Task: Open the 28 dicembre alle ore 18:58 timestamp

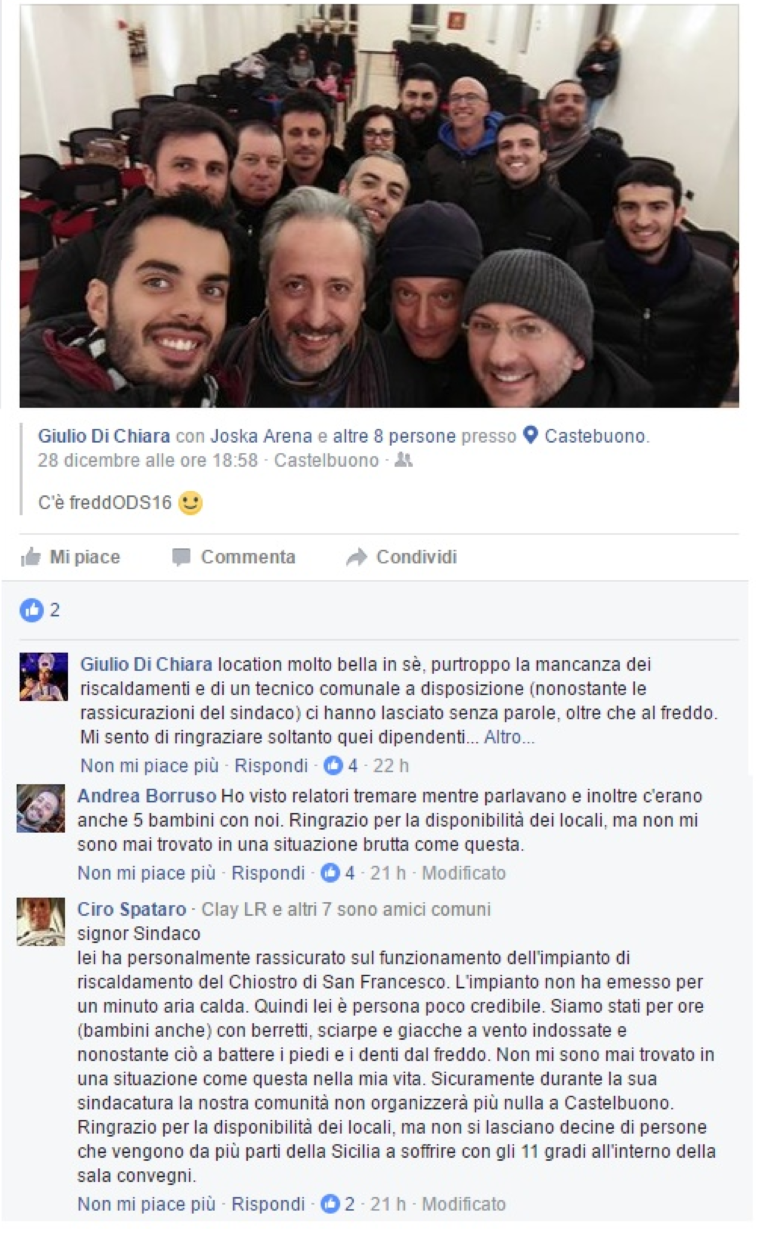Action: (x=148, y=461)
